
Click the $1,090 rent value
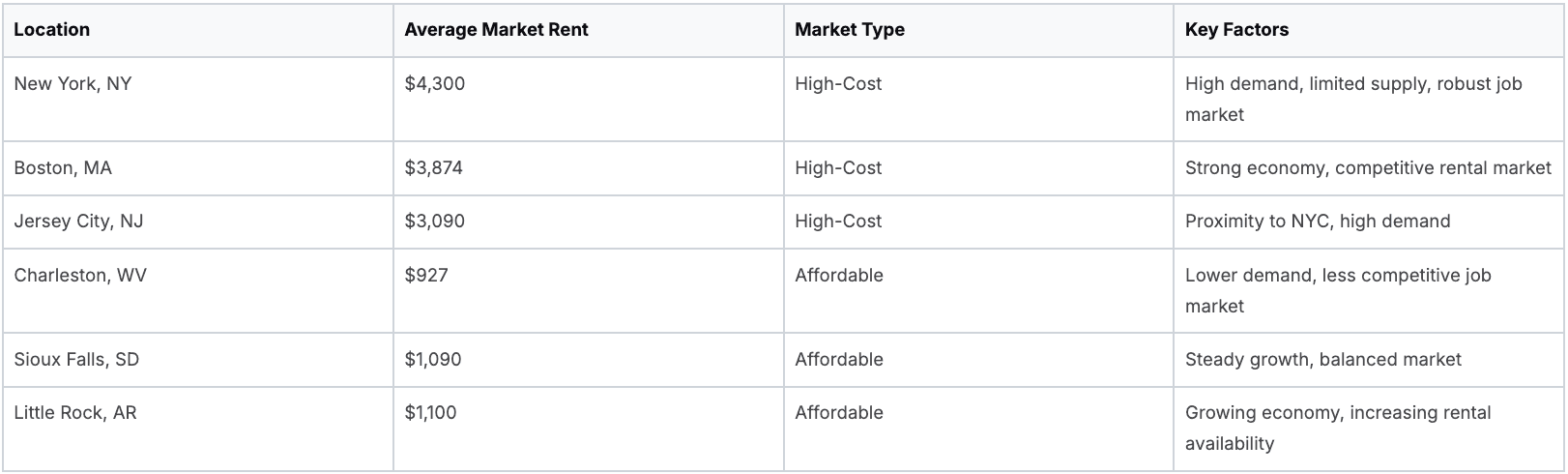[433, 360]
